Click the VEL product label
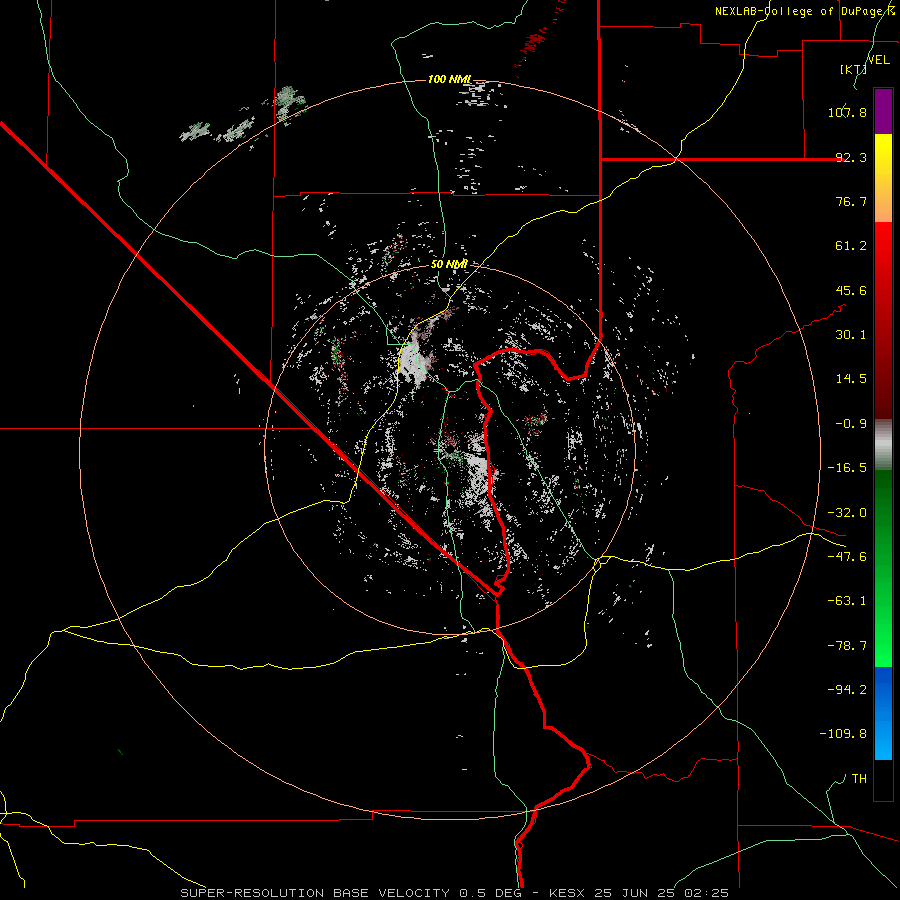 879,60
